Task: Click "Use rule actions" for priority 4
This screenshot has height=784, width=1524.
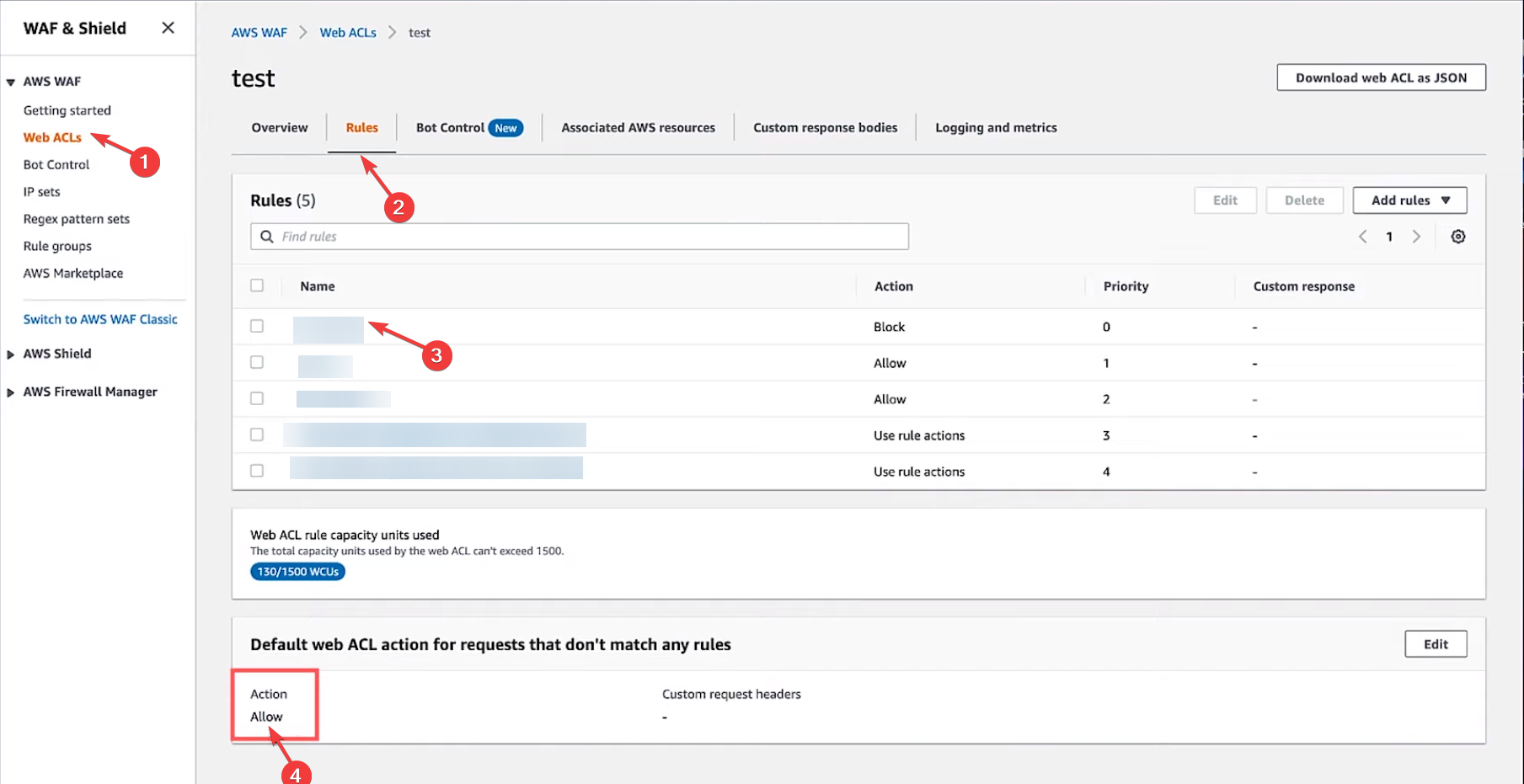Action: tap(919, 472)
